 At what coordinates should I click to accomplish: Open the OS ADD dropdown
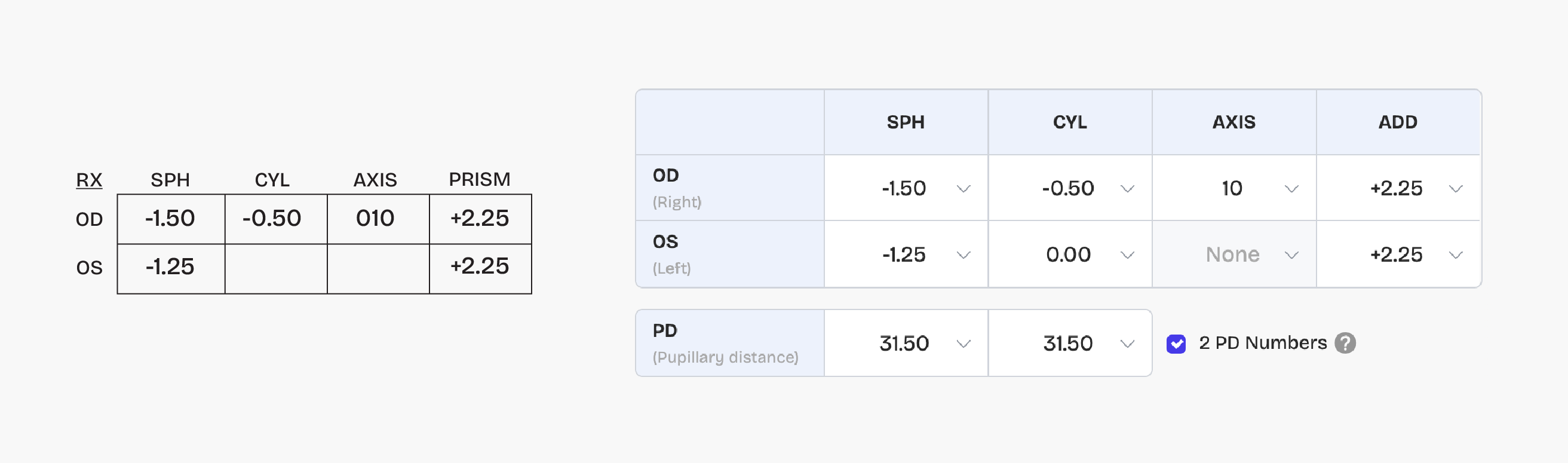coord(1398,255)
